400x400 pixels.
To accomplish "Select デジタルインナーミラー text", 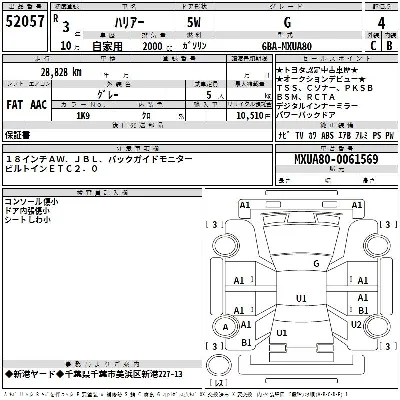I will [x=317, y=106].
